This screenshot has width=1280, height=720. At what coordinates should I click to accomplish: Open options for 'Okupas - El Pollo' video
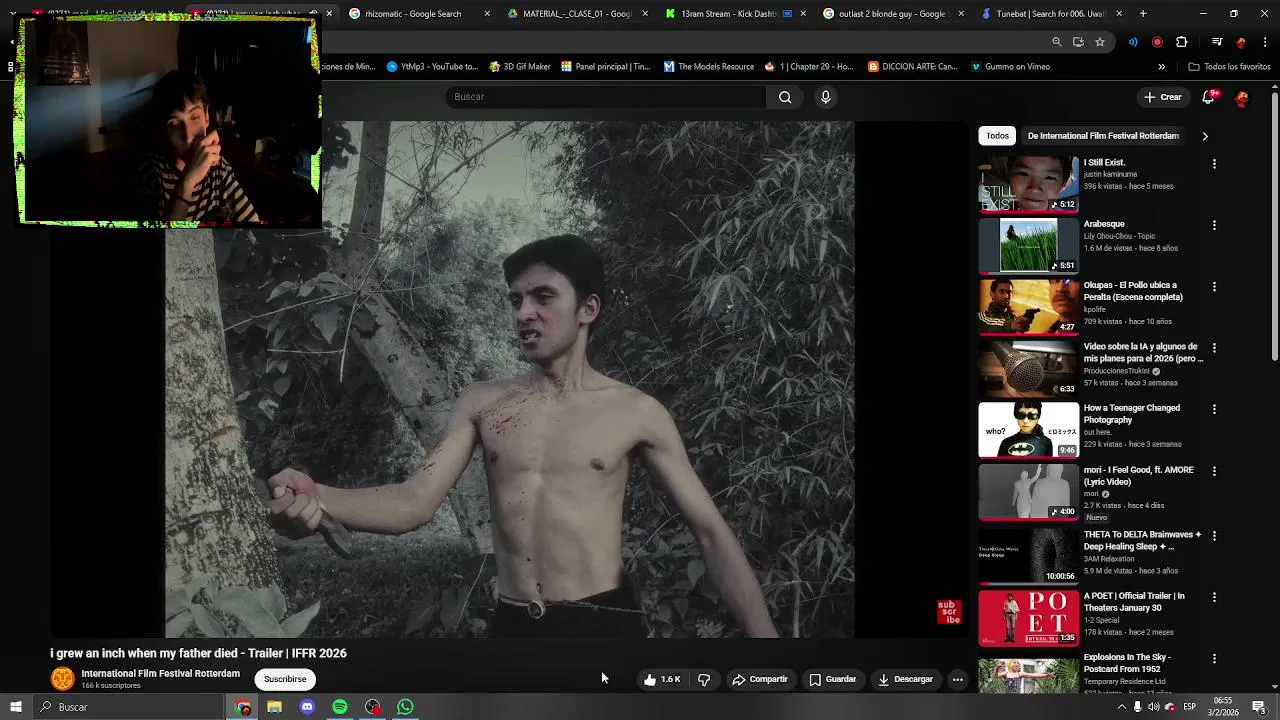coord(1214,287)
